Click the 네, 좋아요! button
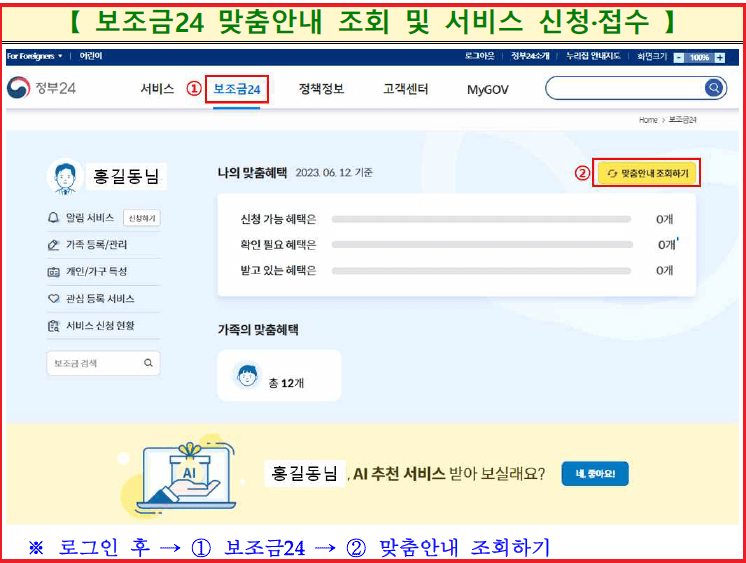The width and height of the screenshot is (746, 563). [x=595, y=474]
